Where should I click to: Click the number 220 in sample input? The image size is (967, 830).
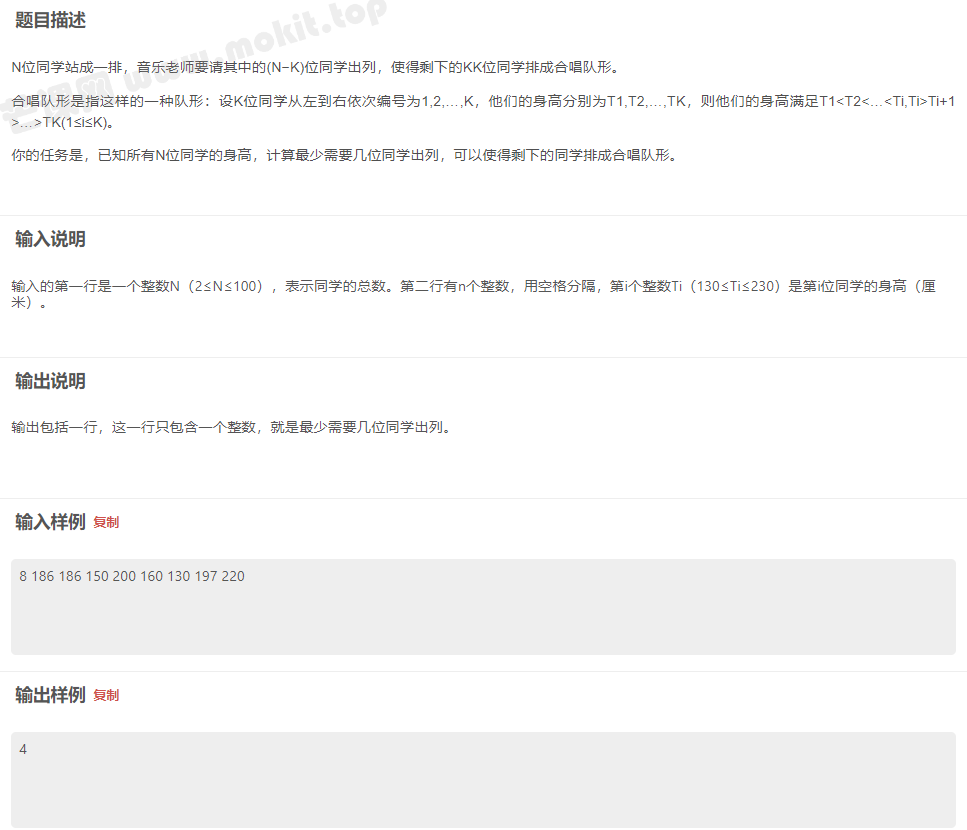[233, 577]
